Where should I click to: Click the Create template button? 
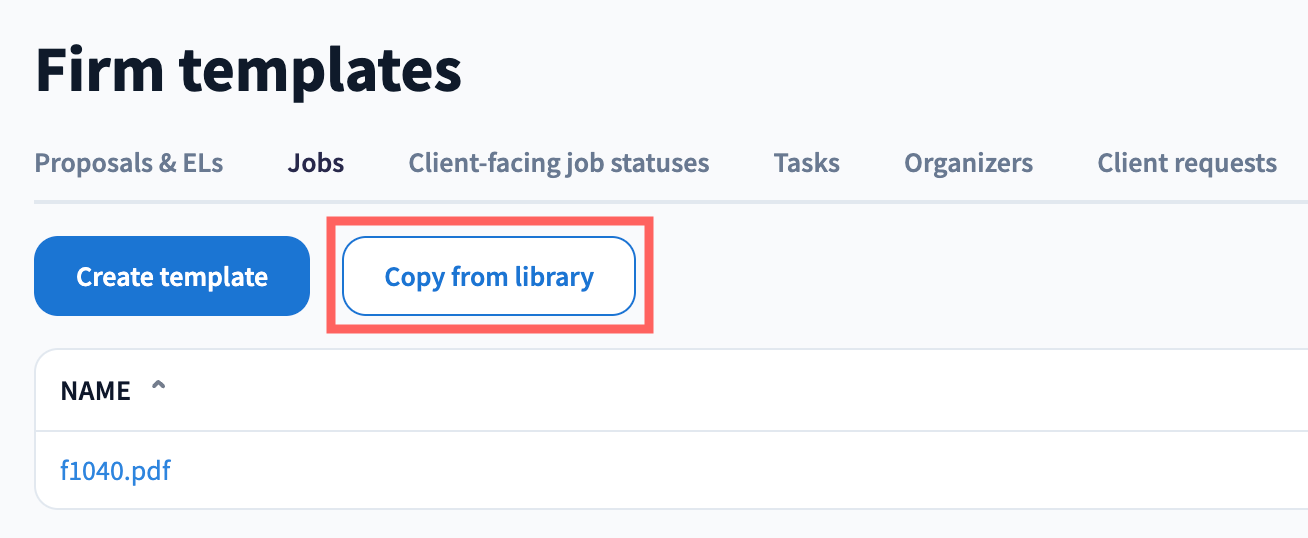click(x=172, y=276)
